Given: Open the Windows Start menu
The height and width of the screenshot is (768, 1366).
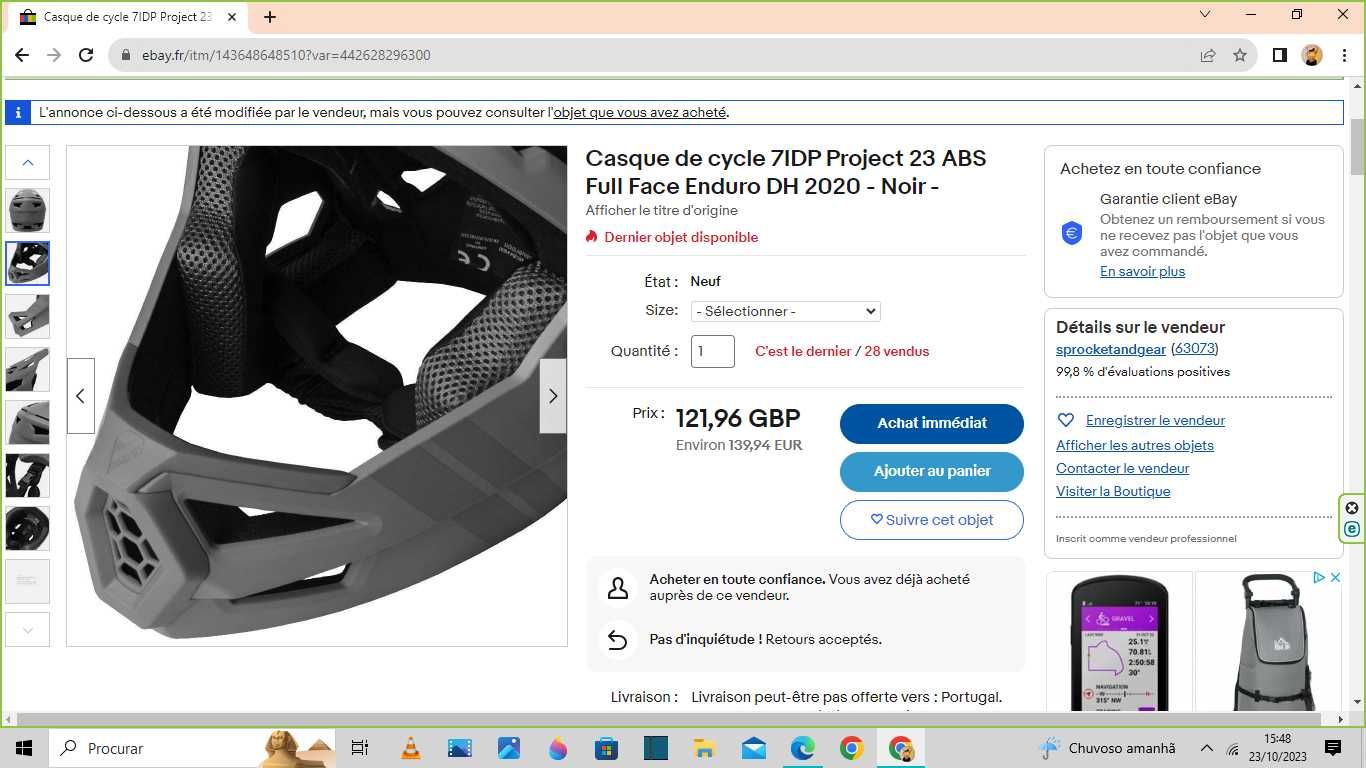Looking at the screenshot, I should point(24,748).
